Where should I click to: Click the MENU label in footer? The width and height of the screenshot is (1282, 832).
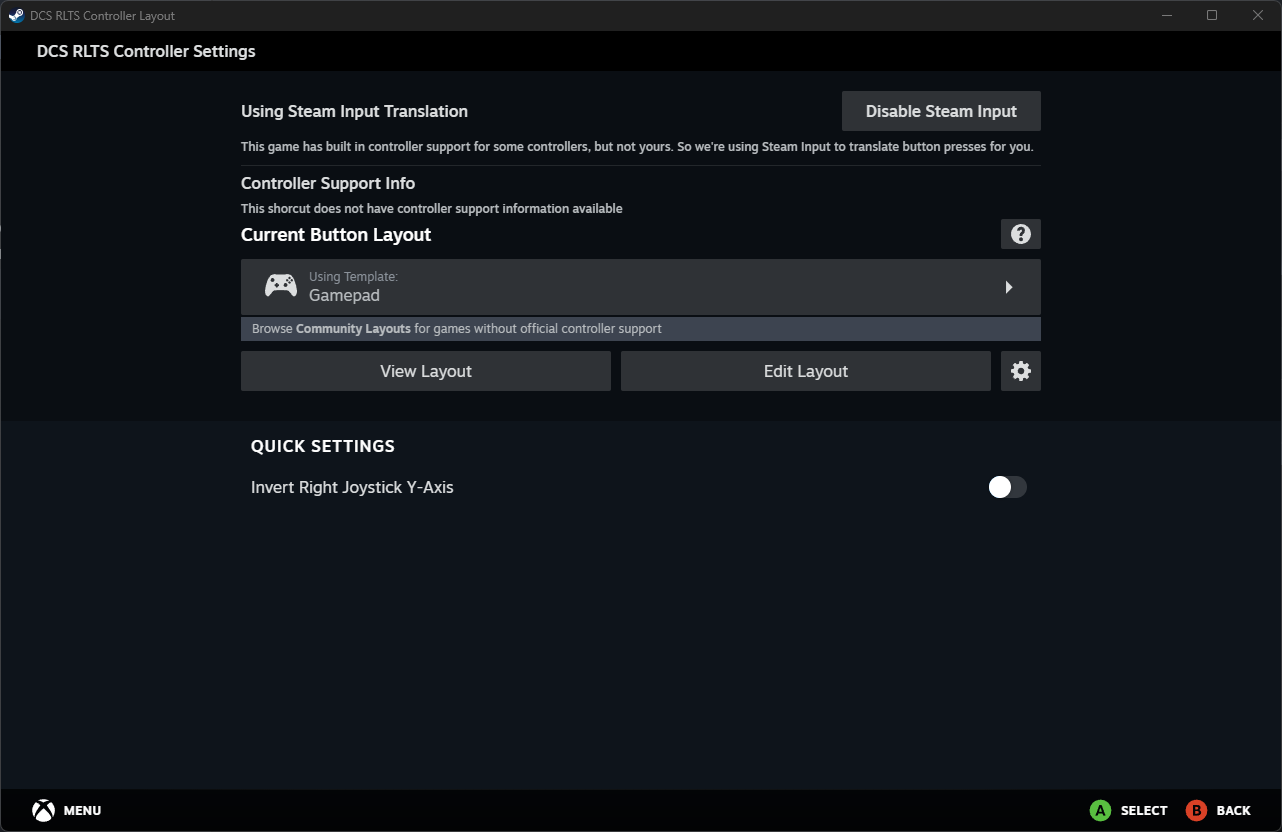click(82, 811)
